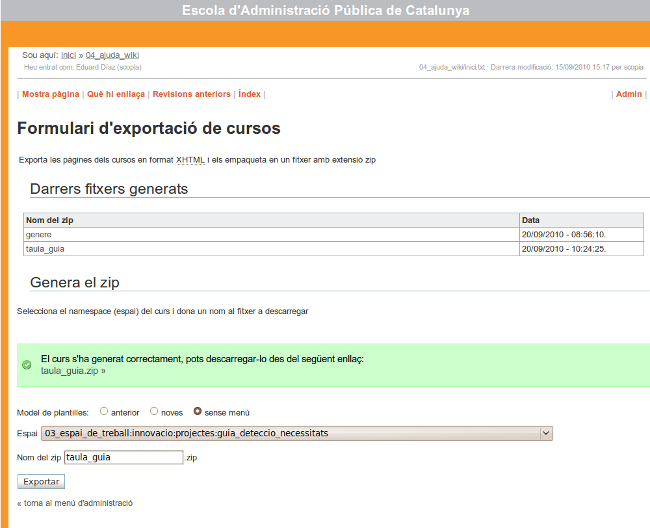Click the 'taula_guia' table row entry

pyautogui.click(x=45, y=248)
